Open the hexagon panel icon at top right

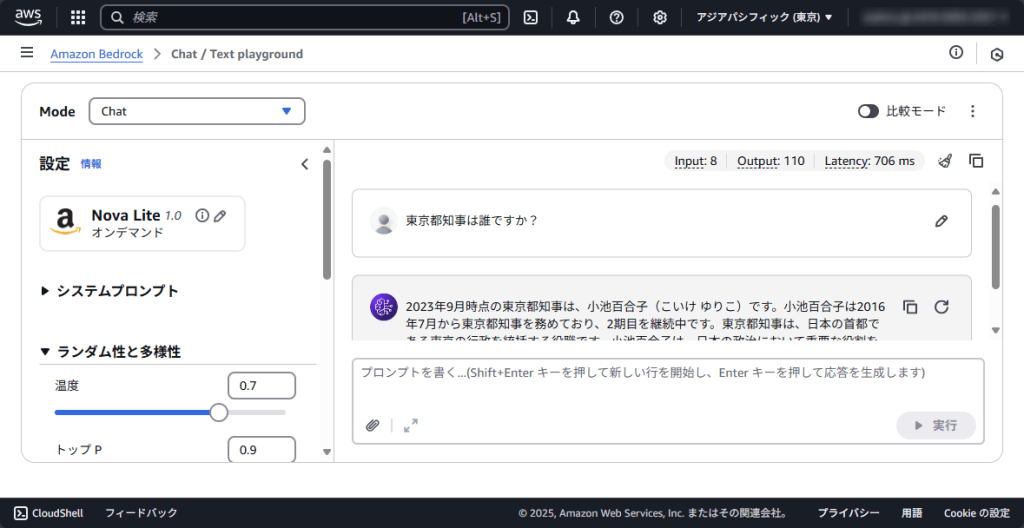997,55
